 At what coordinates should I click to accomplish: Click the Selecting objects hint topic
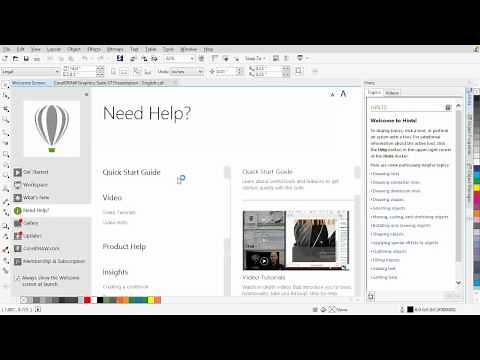(388, 208)
